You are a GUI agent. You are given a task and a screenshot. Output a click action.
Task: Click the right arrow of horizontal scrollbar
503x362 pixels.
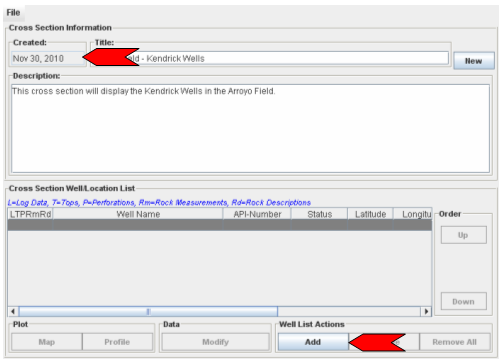426,311
